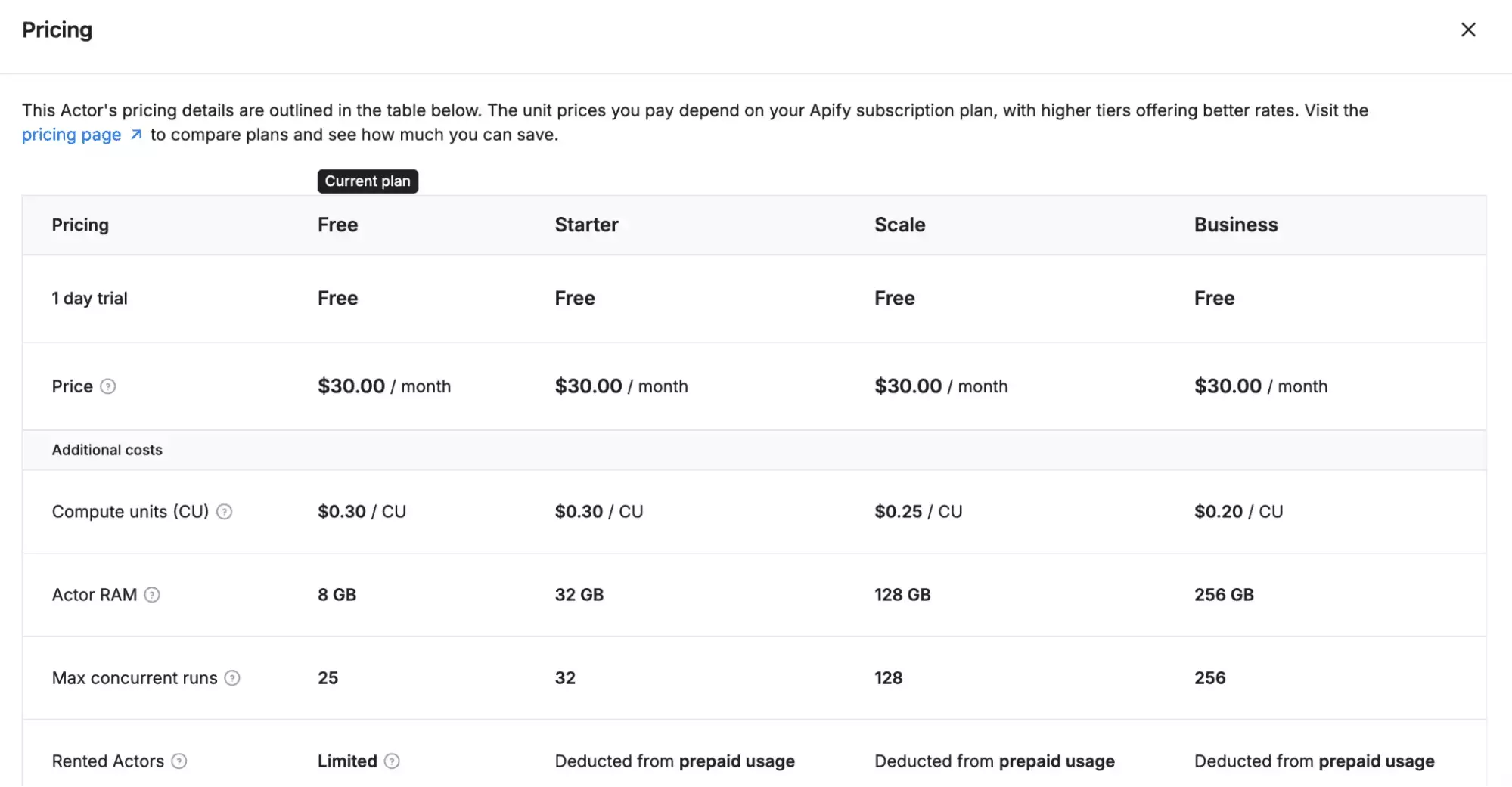Image resolution: width=1512 pixels, height=787 pixels.
Task: Click the Scale column heading
Action: click(899, 225)
